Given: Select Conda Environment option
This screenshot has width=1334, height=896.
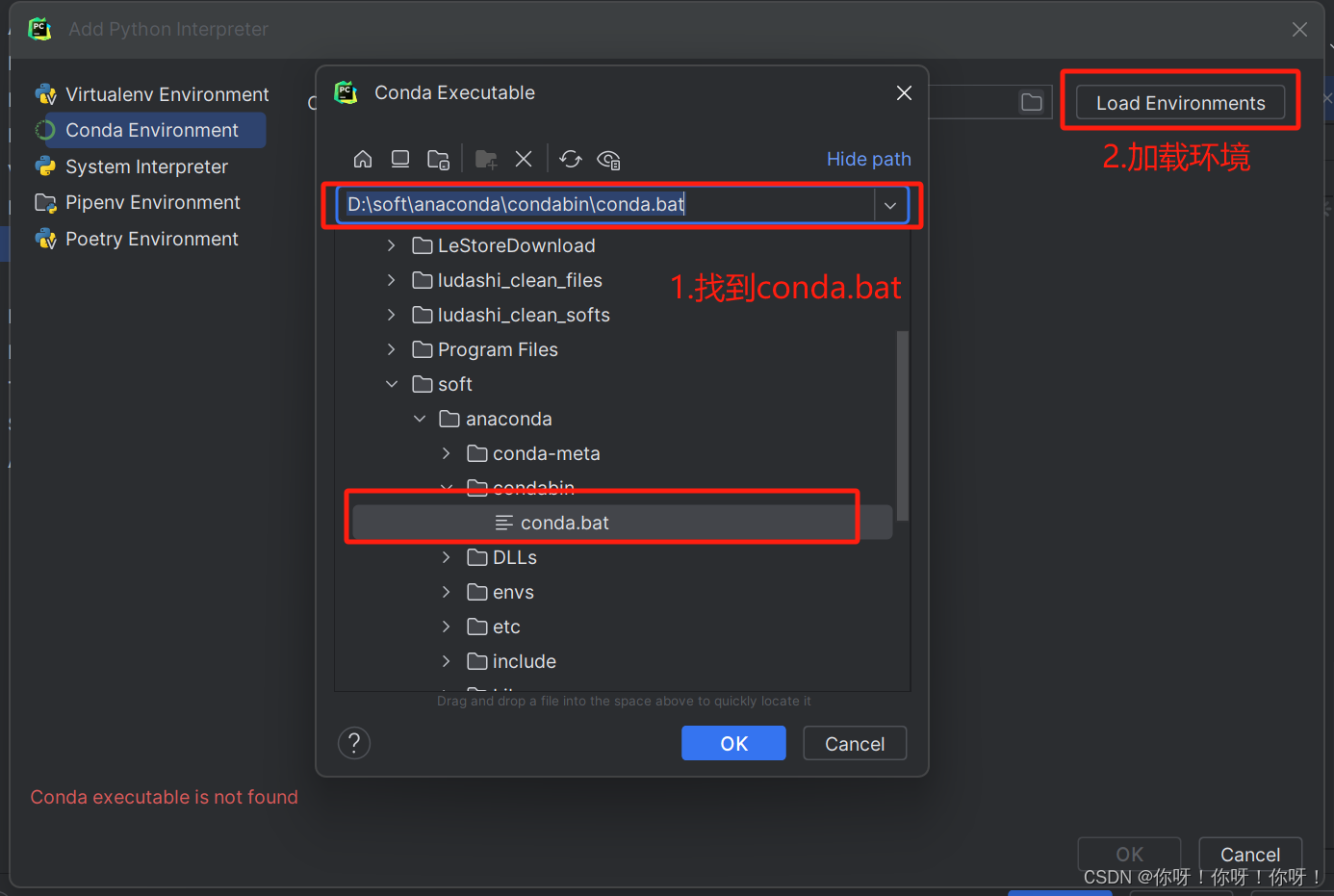Looking at the screenshot, I should click(150, 130).
